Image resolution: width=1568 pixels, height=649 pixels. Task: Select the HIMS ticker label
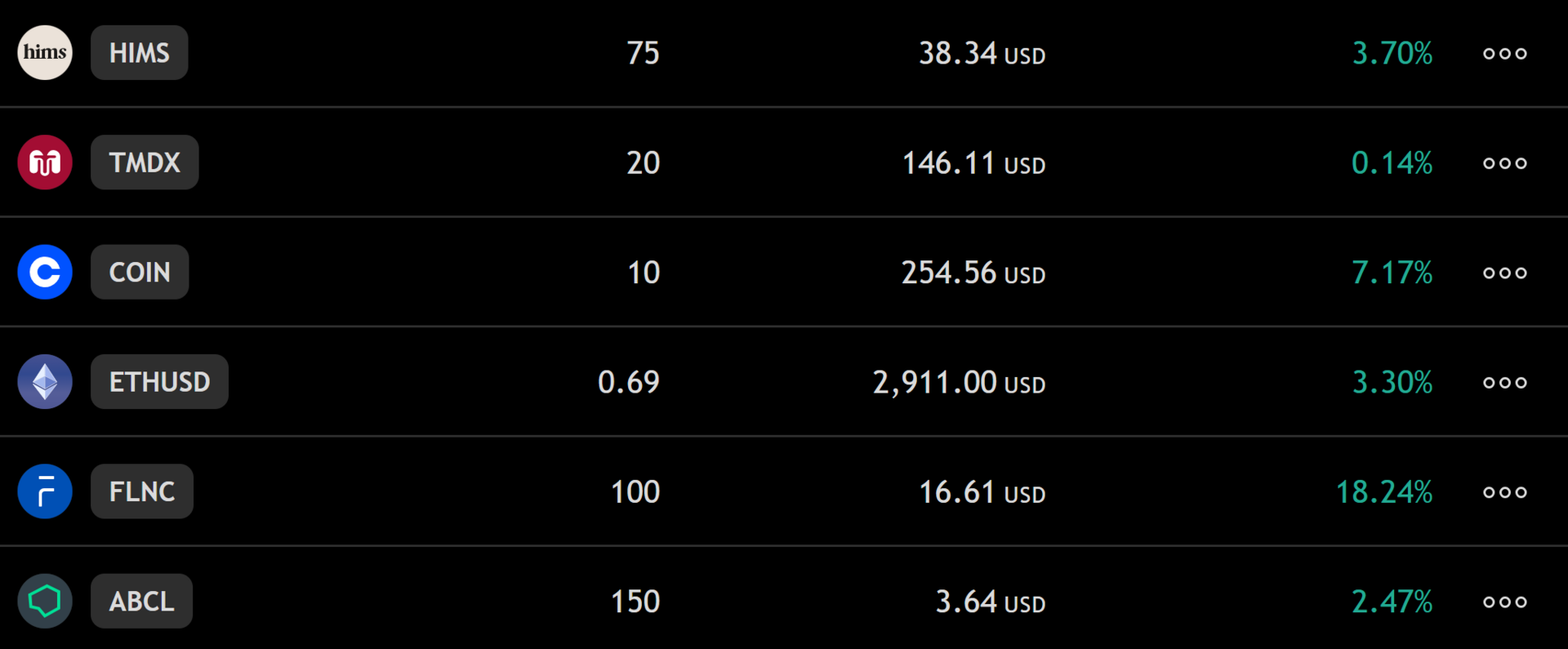[x=139, y=52]
